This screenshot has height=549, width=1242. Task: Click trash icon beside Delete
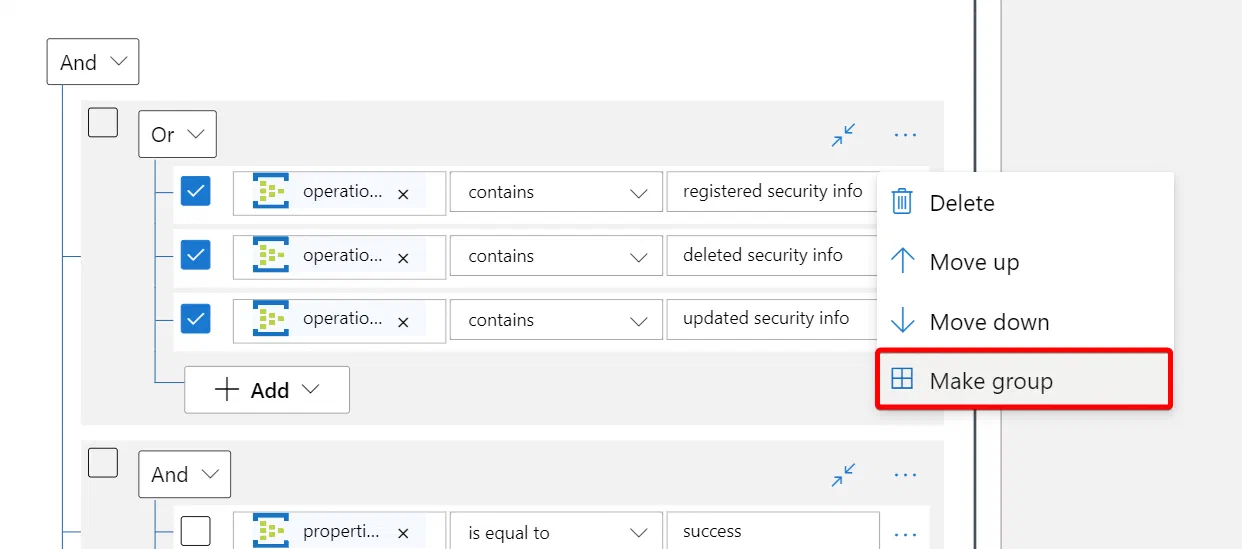902,202
